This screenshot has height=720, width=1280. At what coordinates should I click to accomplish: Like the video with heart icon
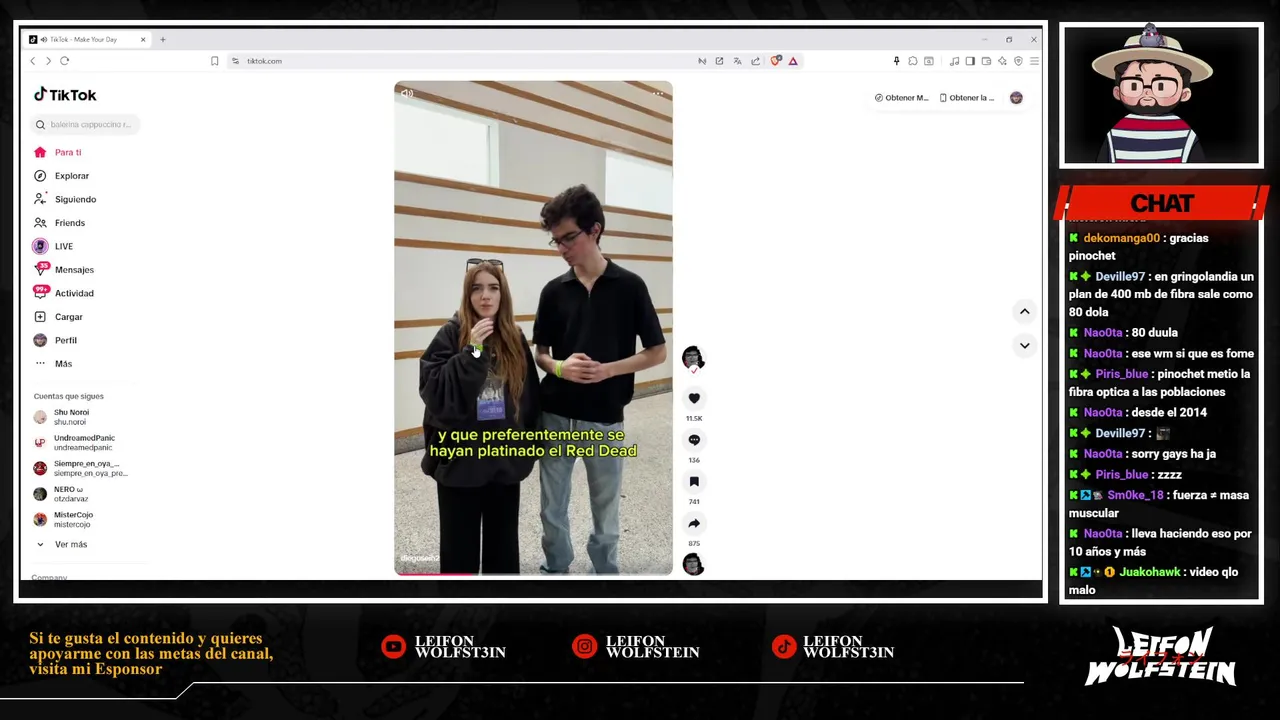(x=694, y=398)
